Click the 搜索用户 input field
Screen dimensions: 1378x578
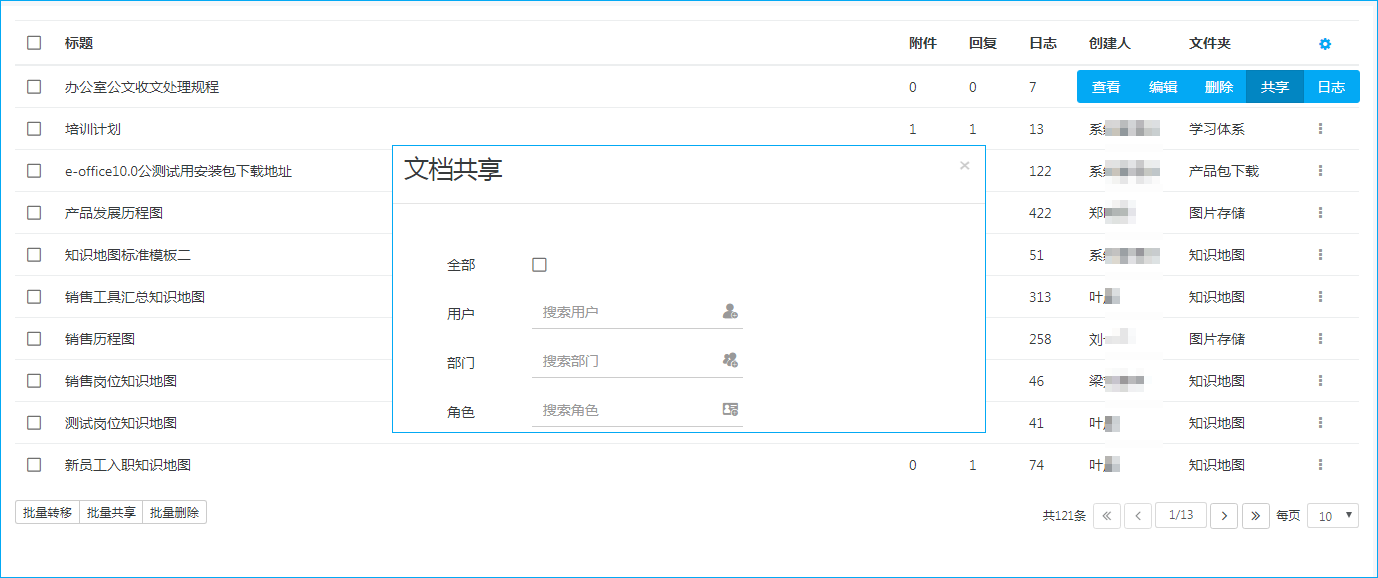625,312
